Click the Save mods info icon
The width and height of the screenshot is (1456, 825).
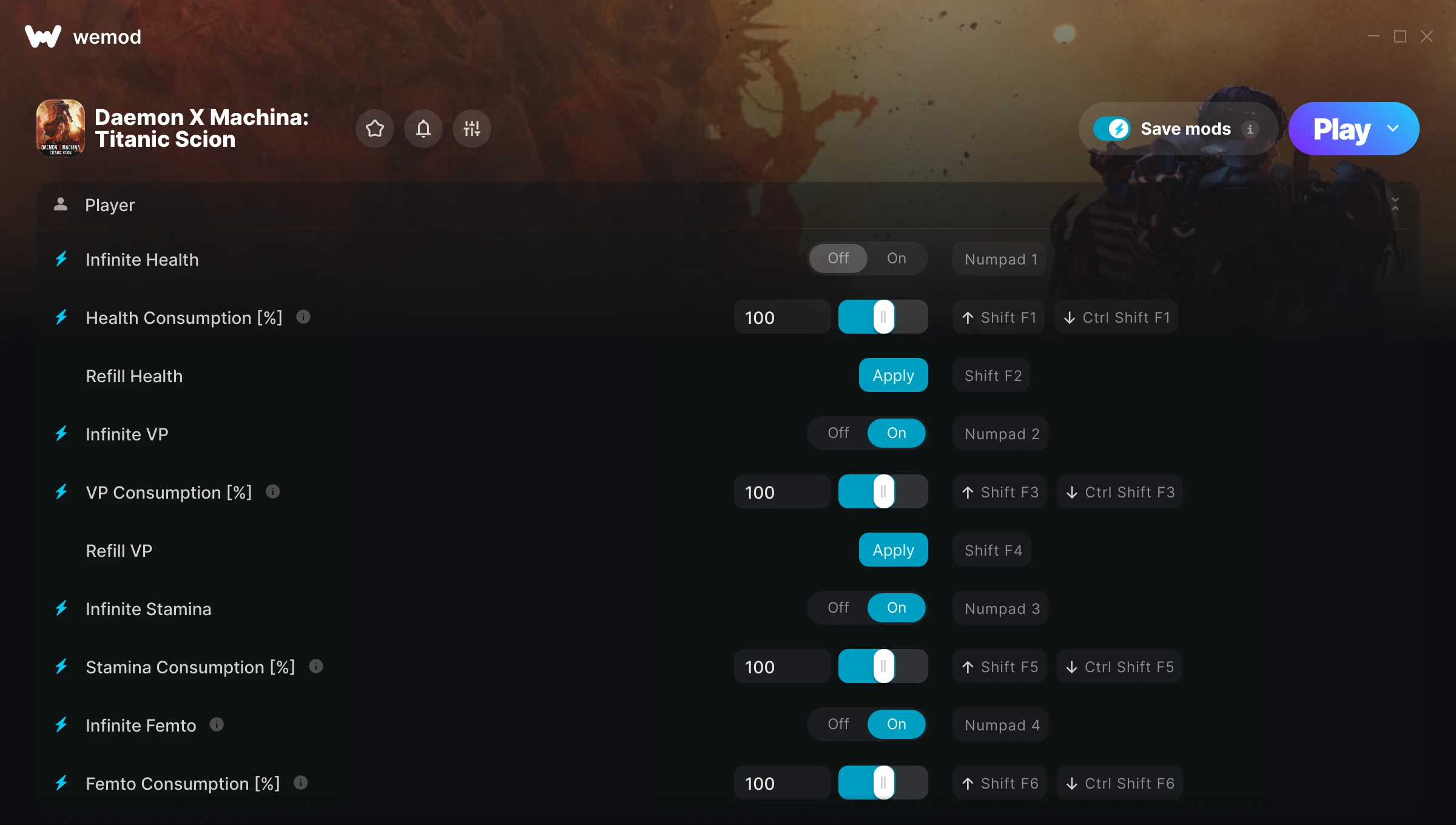click(1250, 129)
